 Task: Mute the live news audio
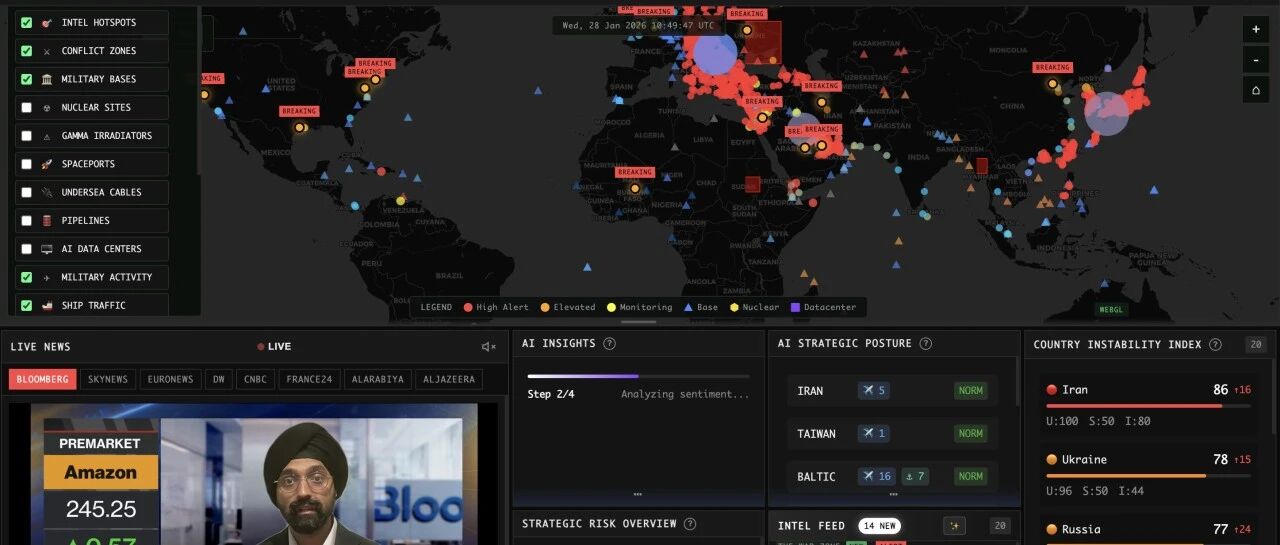click(x=488, y=347)
